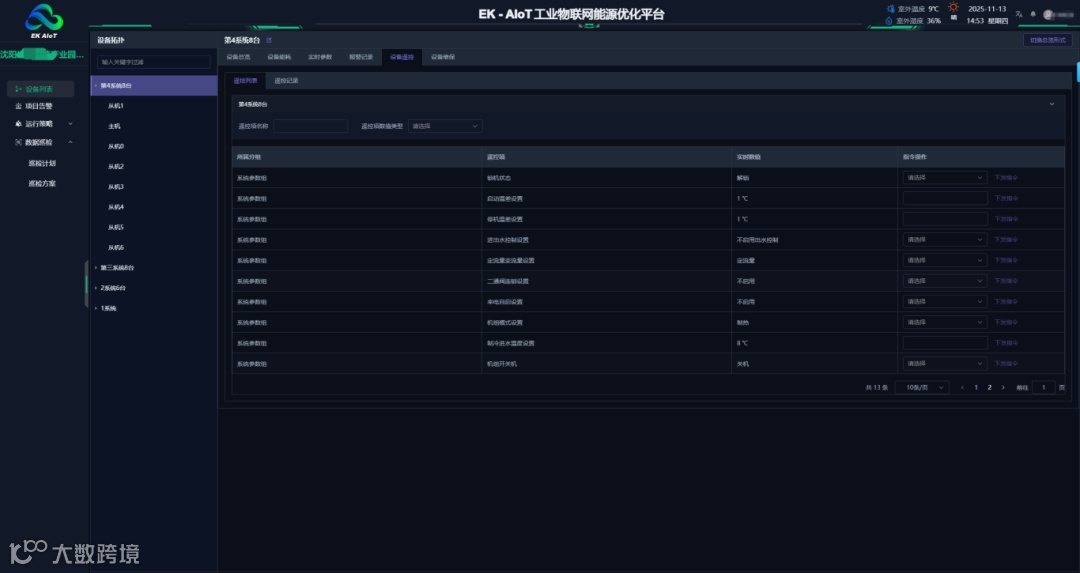Open command dropdown in 来电自启设置 row
This screenshot has width=1080, height=573.
945,302
